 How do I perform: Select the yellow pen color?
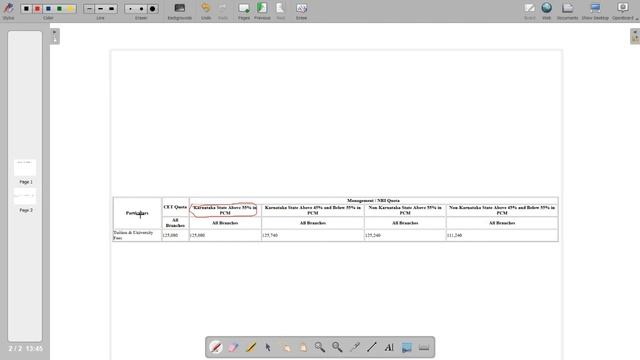(x=70, y=9)
